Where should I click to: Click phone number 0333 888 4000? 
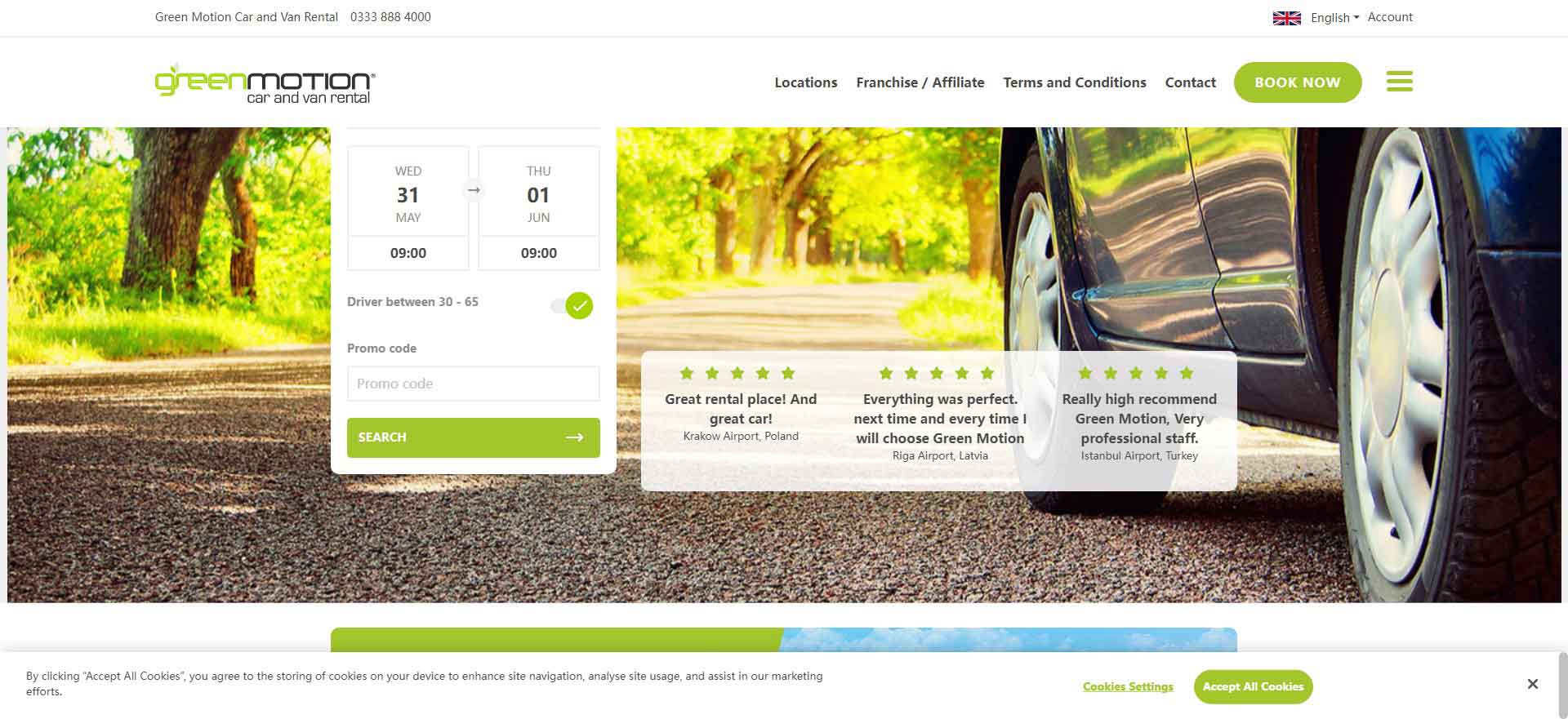(x=390, y=17)
